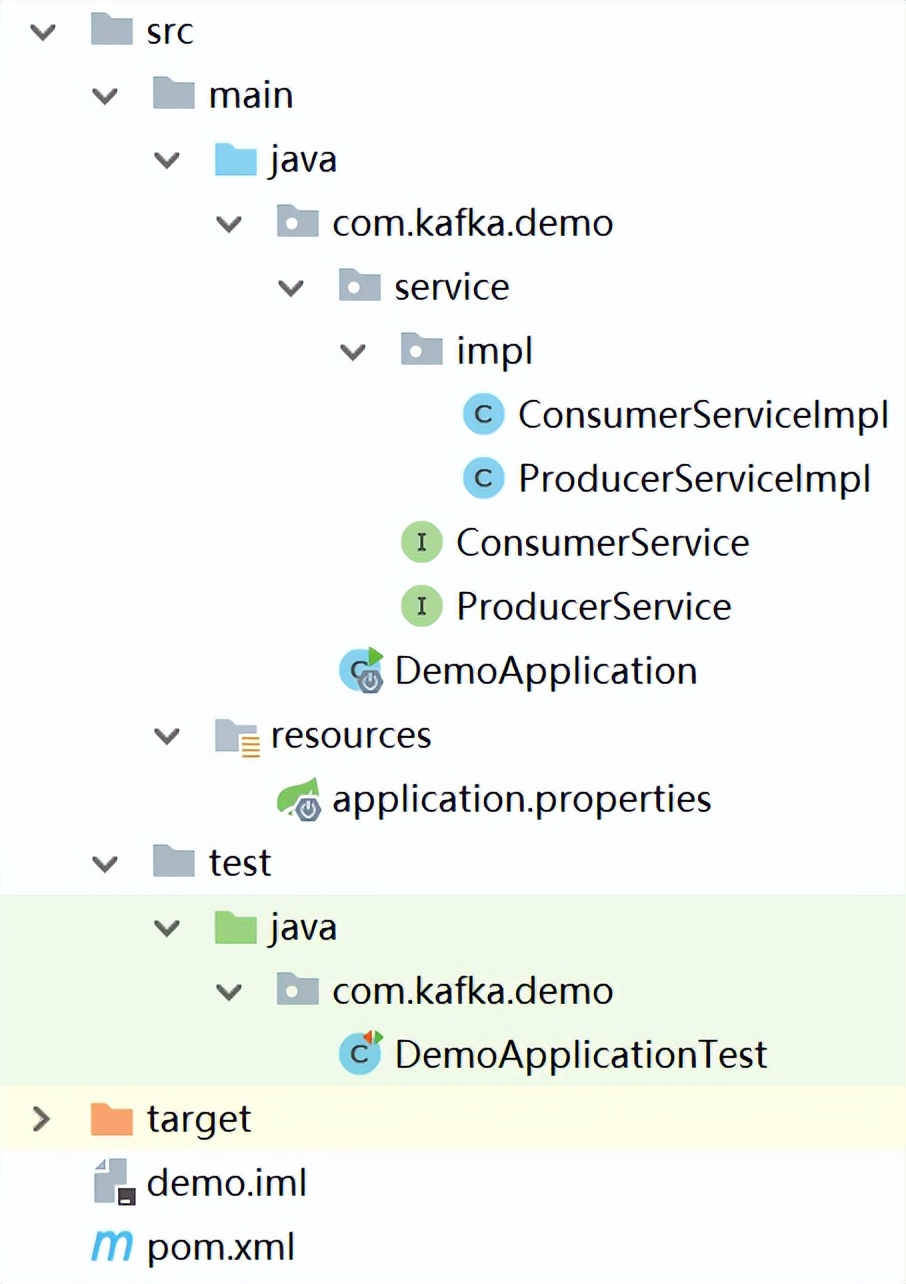Click demo.iml file icon

click(x=114, y=1182)
